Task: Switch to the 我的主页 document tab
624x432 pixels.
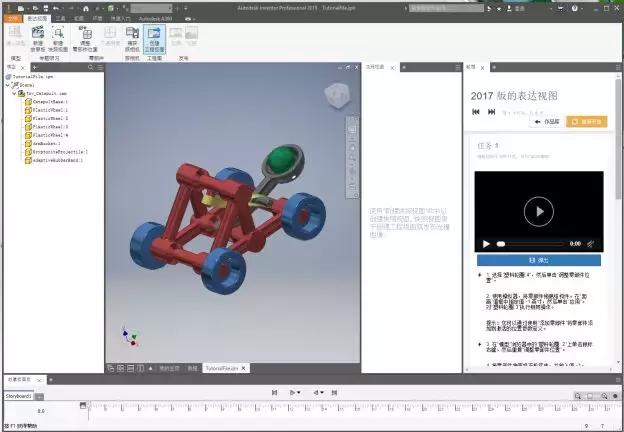Action: coord(170,368)
